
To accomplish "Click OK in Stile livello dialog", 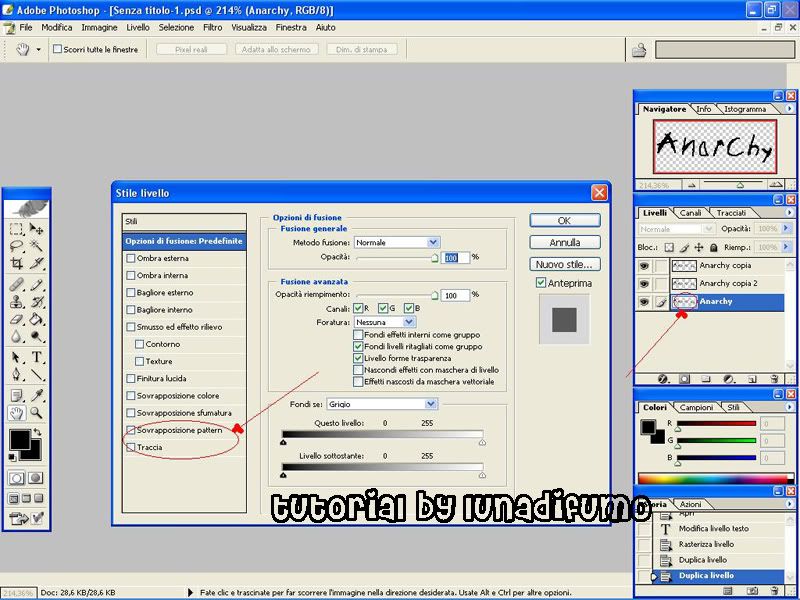I will (x=565, y=220).
